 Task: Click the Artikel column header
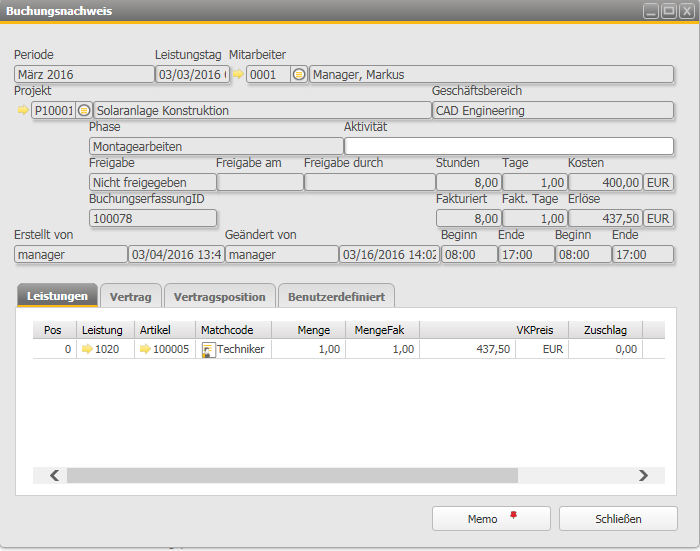(x=165, y=330)
